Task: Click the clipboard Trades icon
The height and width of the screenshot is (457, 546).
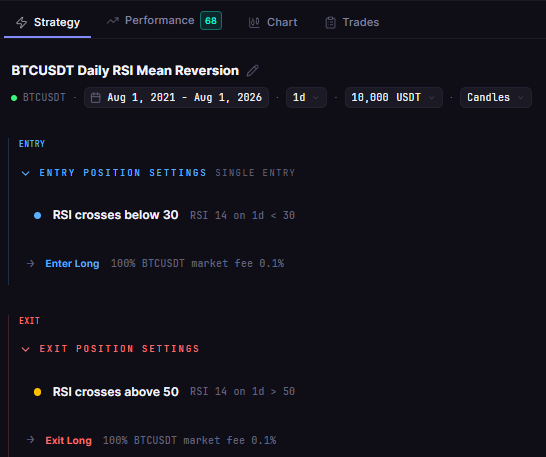Action: (330, 23)
